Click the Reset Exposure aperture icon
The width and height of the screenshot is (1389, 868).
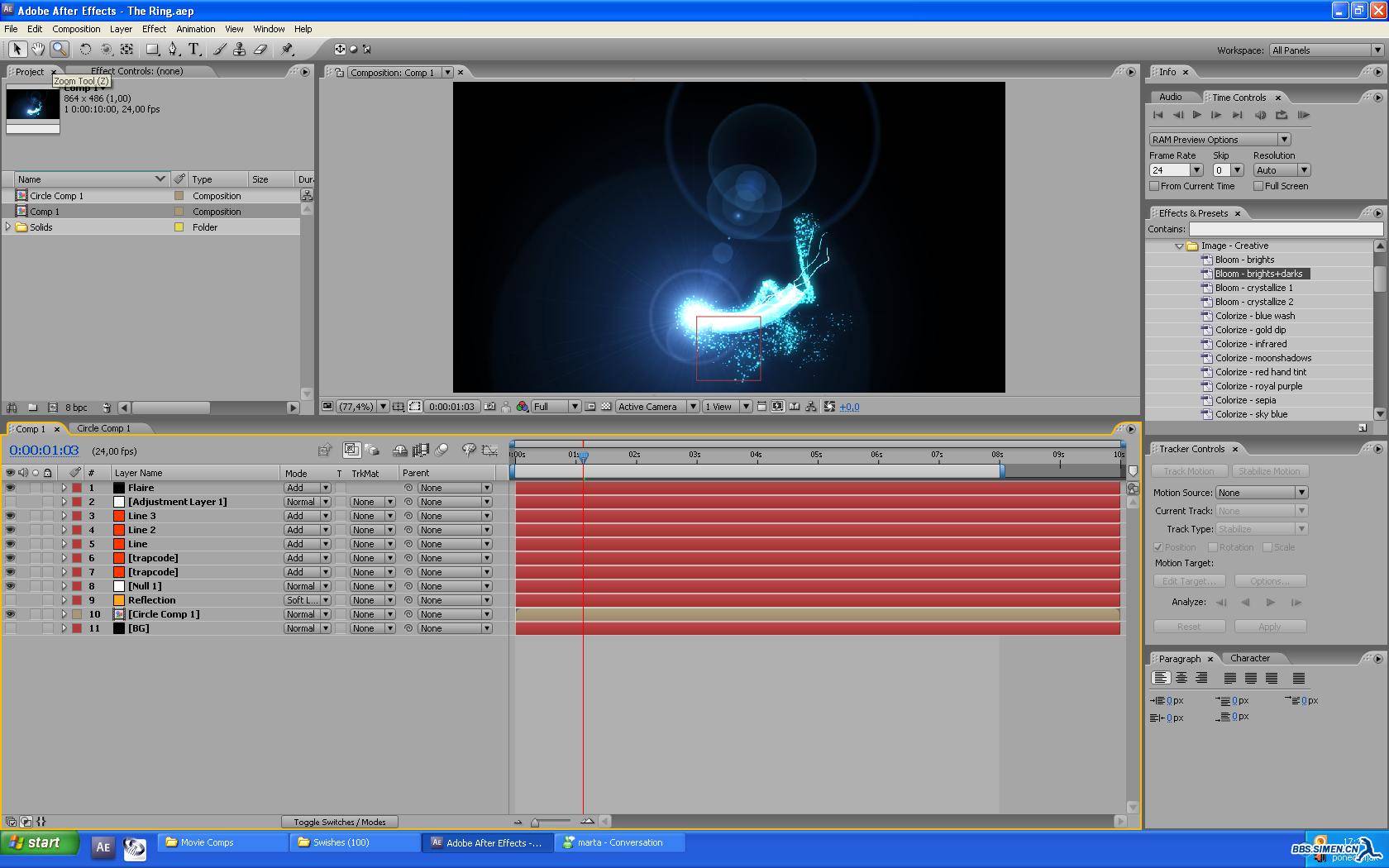(829, 407)
